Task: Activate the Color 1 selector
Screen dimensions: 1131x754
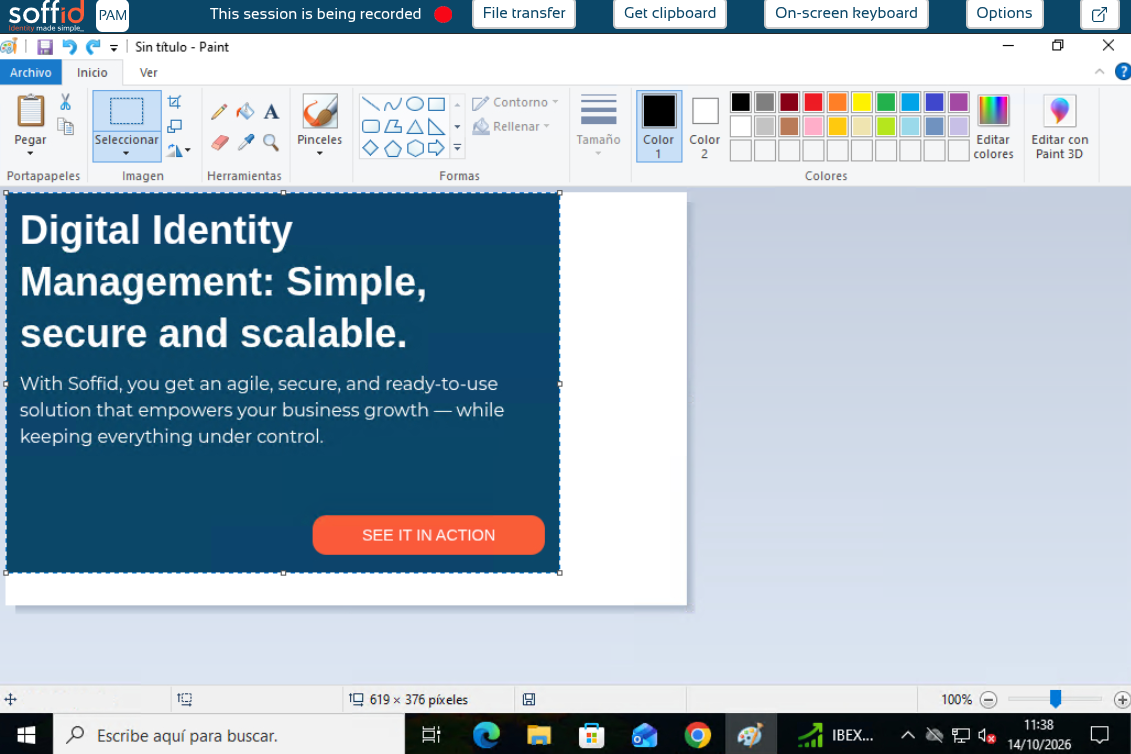Action: tap(659, 126)
